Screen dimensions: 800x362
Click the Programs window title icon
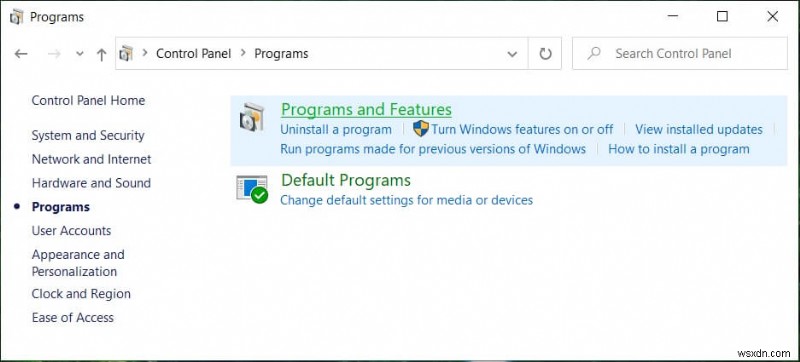[x=16, y=17]
